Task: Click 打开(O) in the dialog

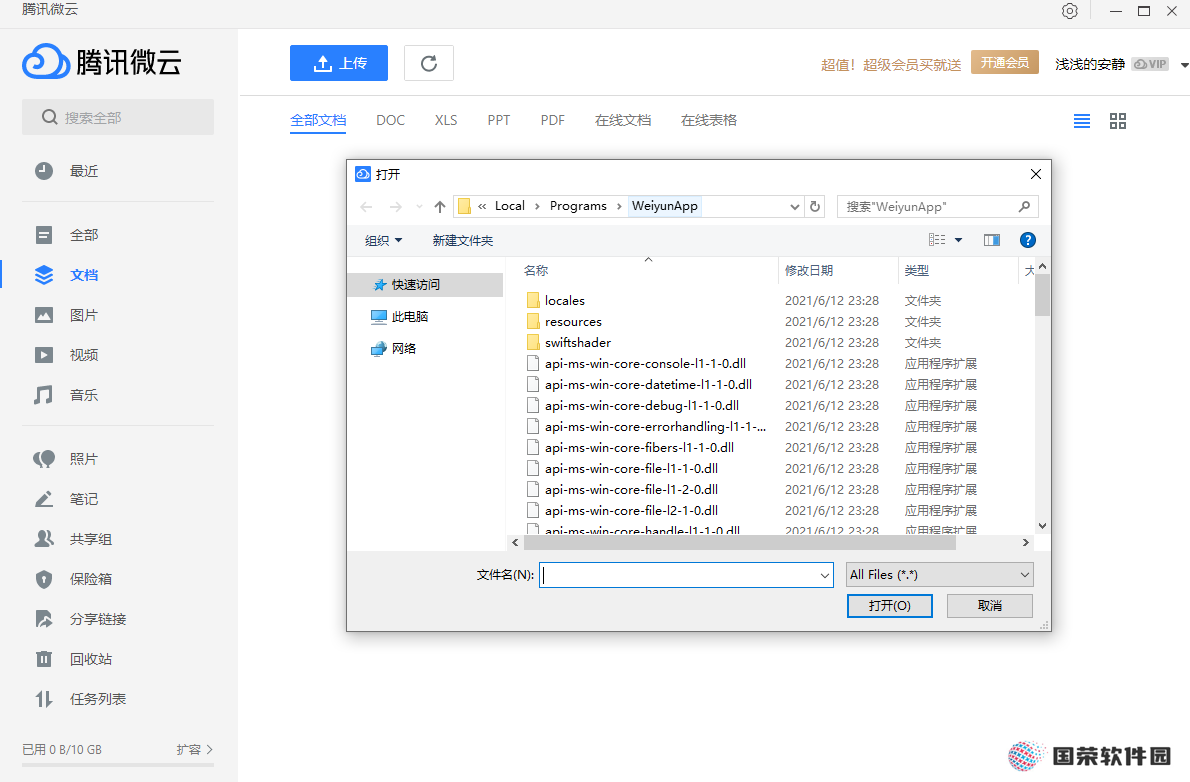Action: 889,606
